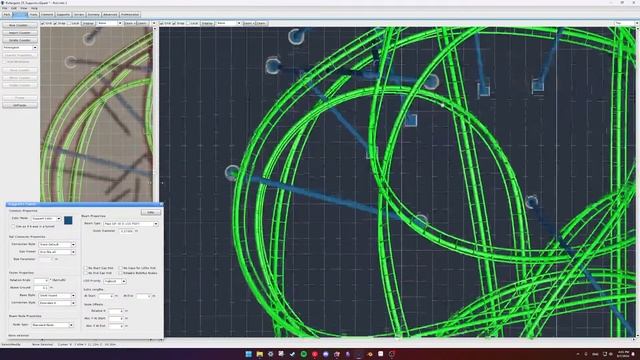Viewport: 640px width, 360px height.
Task: Click the Above Ground value field
Action: (41, 288)
